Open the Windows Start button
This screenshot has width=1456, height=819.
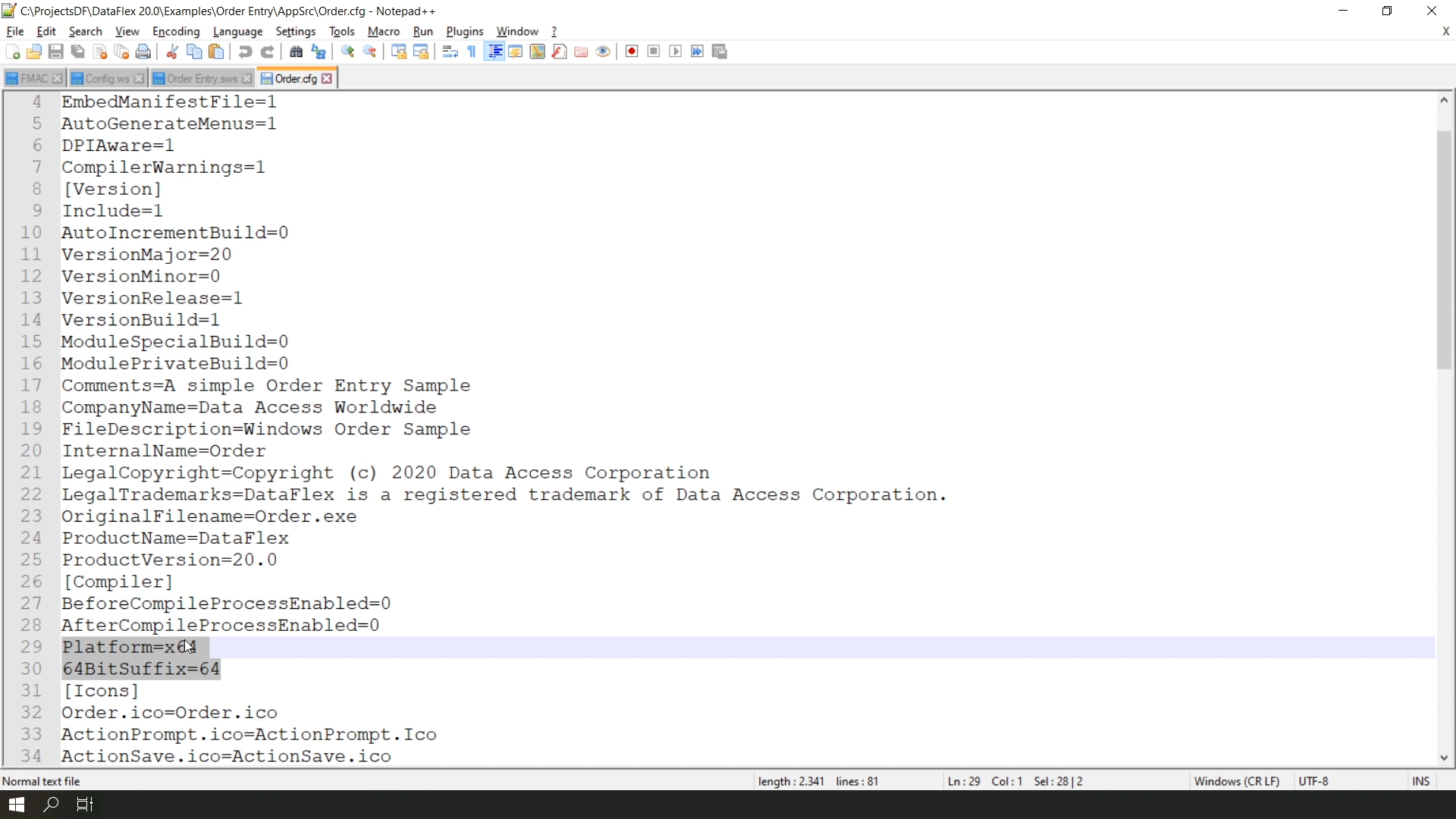coord(17,805)
